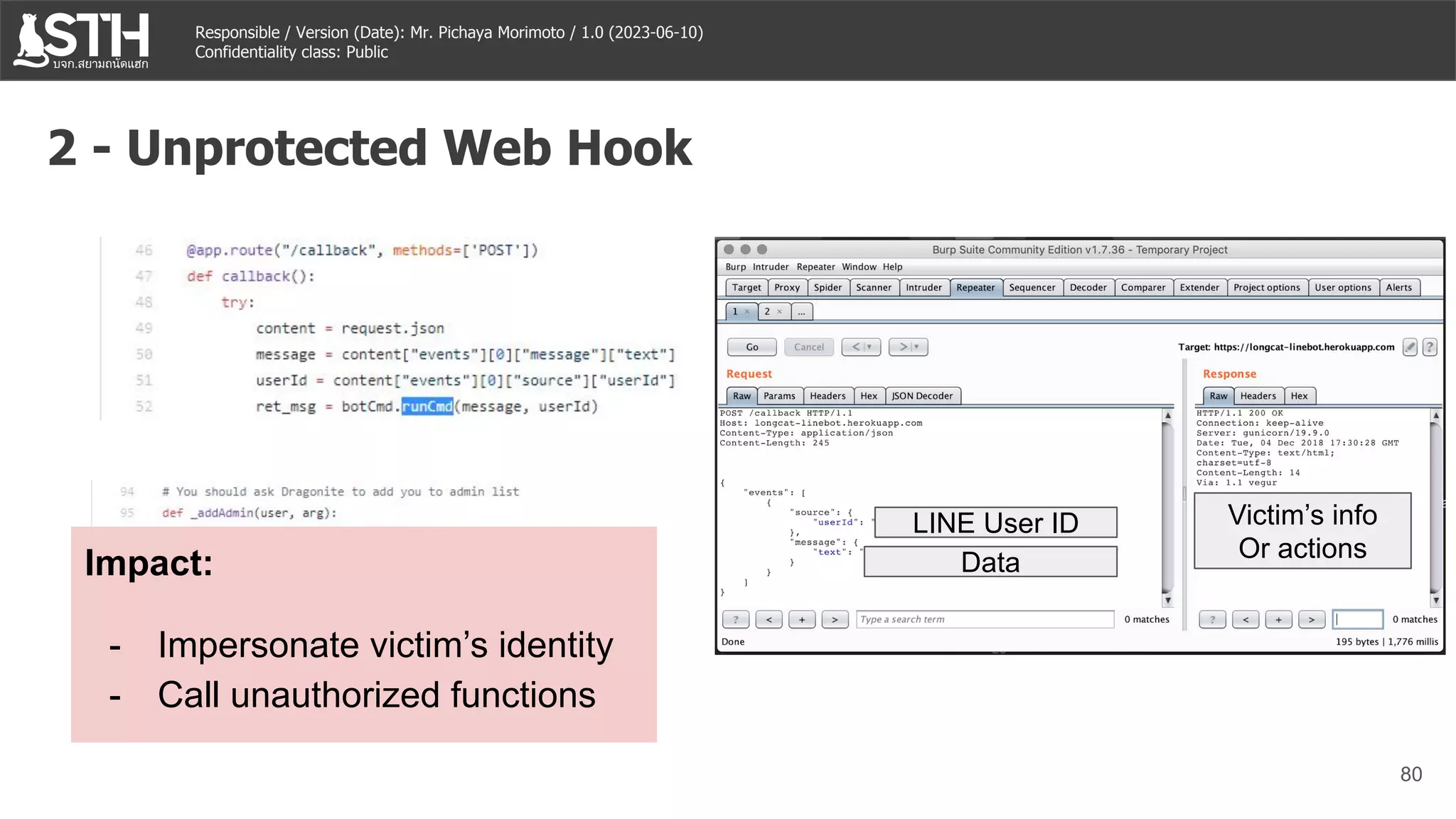
Task: Select the JSON Decoder tab
Action: (x=922, y=396)
